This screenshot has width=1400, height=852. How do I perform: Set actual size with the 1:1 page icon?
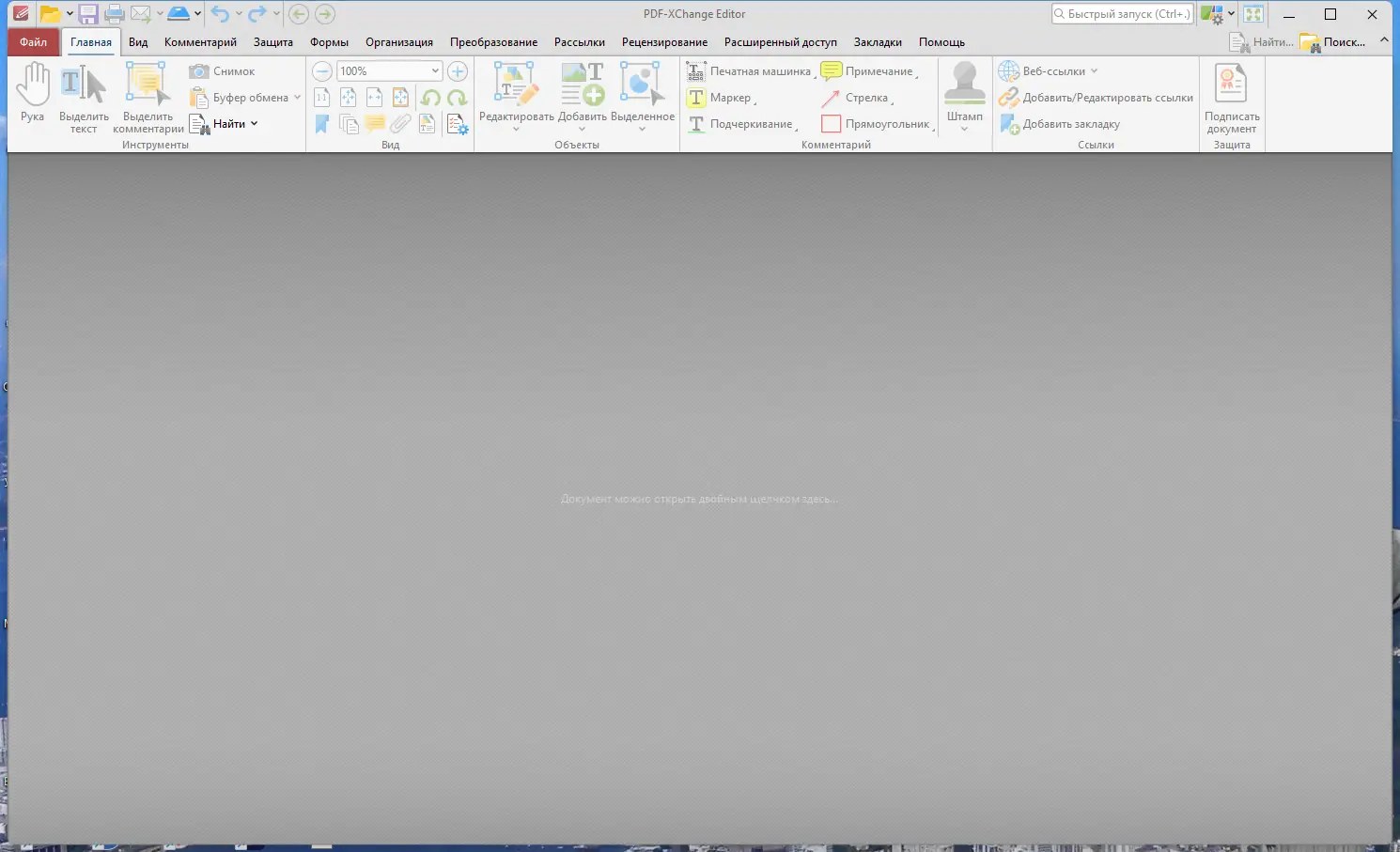pos(321,98)
